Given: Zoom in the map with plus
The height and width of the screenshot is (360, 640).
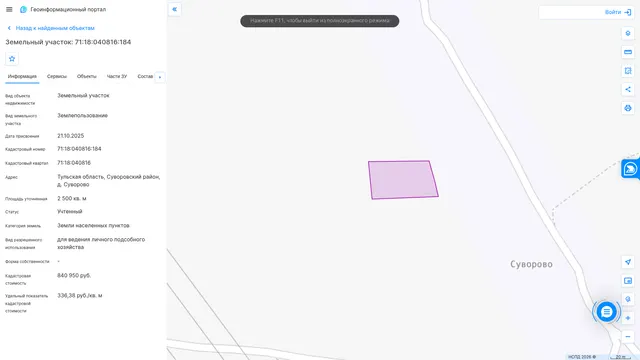Looking at the screenshot, I should click(628, 318).
